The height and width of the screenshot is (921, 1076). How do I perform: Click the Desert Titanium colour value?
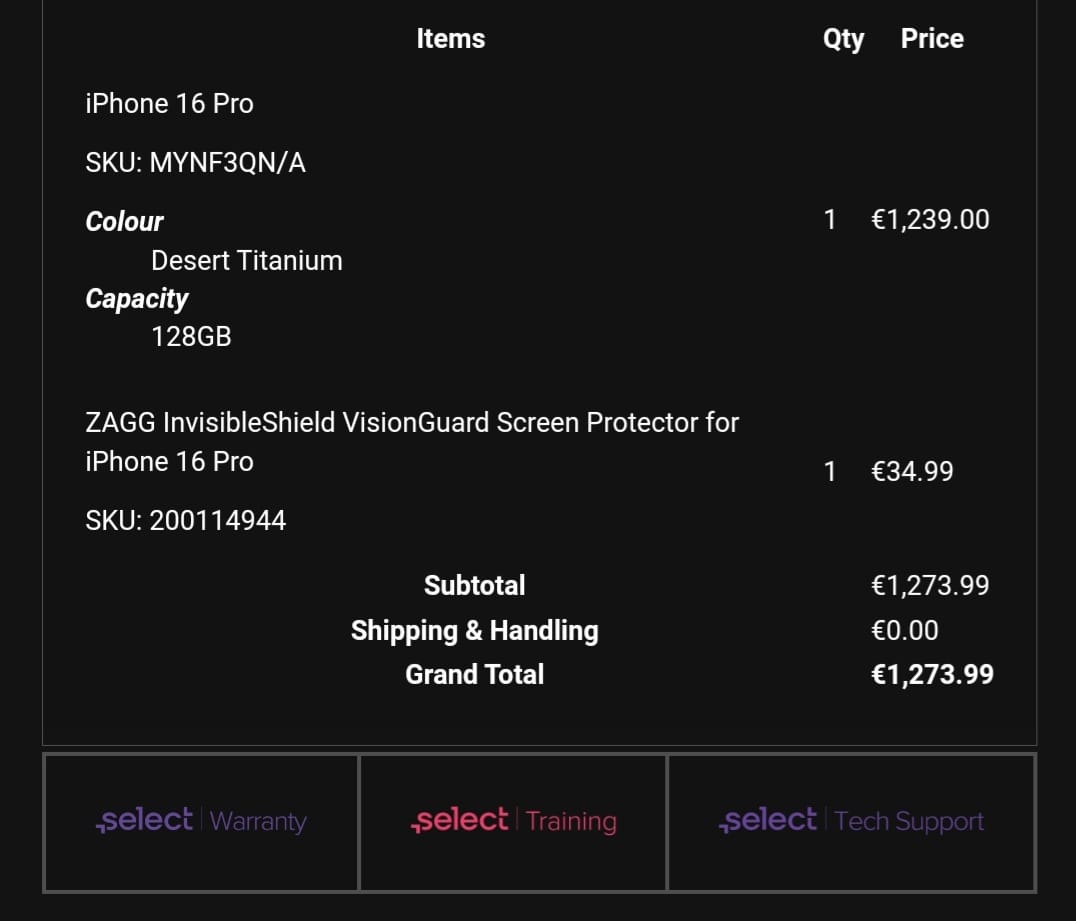point(246,261)
